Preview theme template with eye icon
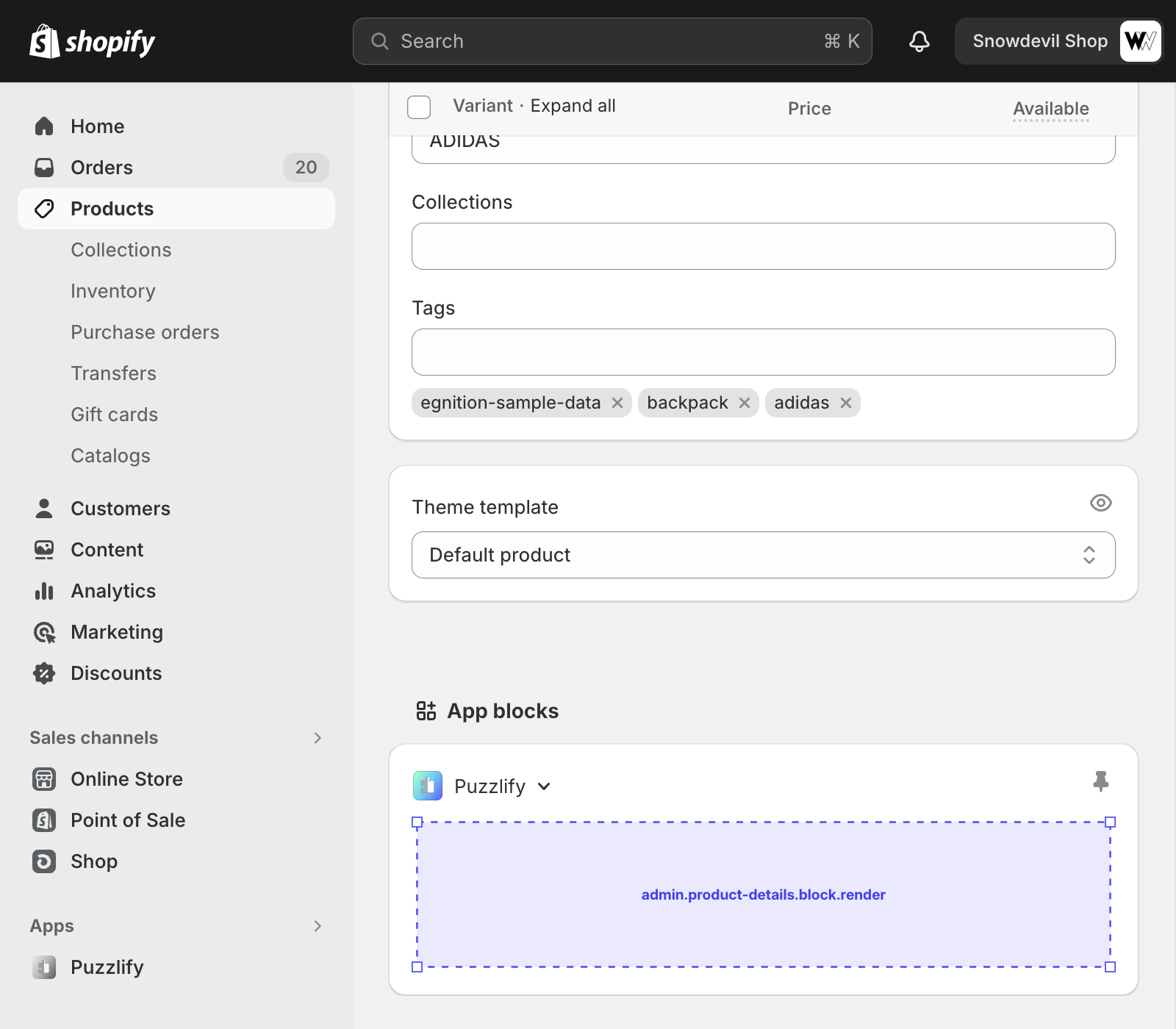This screenshot has width=1176, height=1029. point(1100,503)
